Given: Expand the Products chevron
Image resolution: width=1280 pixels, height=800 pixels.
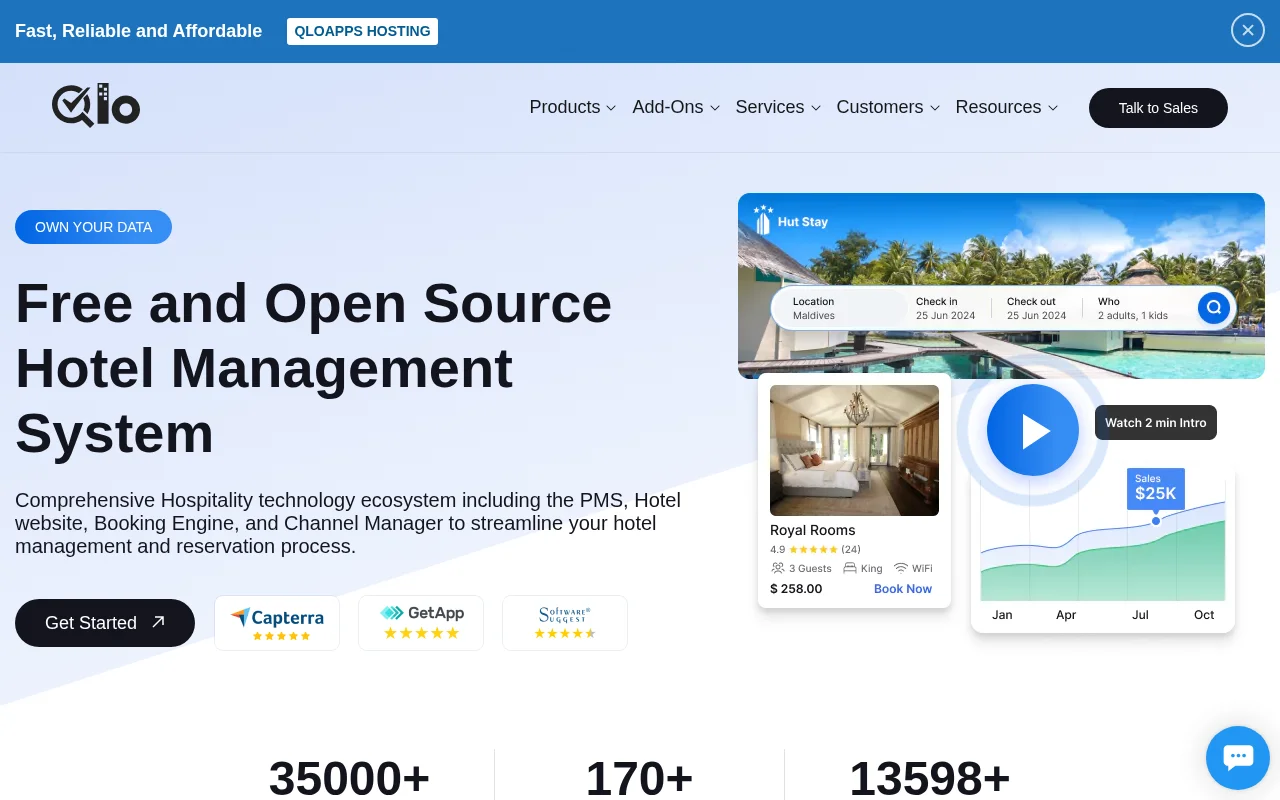Looking at the screenshot, I should (x=611, y=108).
